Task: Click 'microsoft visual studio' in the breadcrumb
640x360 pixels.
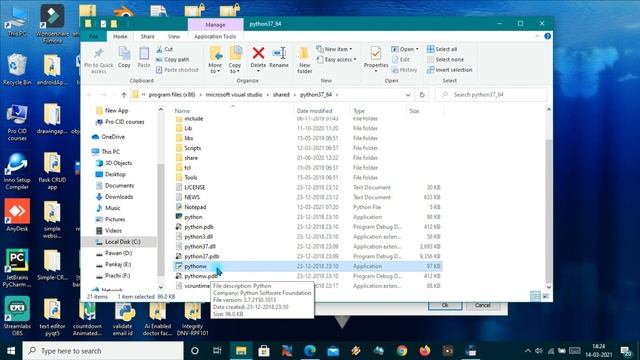Action: pos(234,95)
